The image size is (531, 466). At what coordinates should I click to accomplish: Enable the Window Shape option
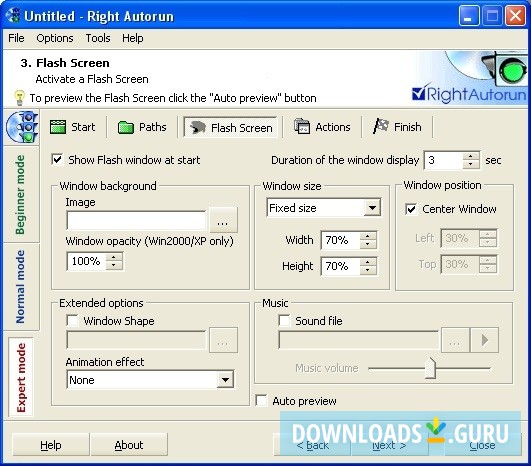[72, 320]
